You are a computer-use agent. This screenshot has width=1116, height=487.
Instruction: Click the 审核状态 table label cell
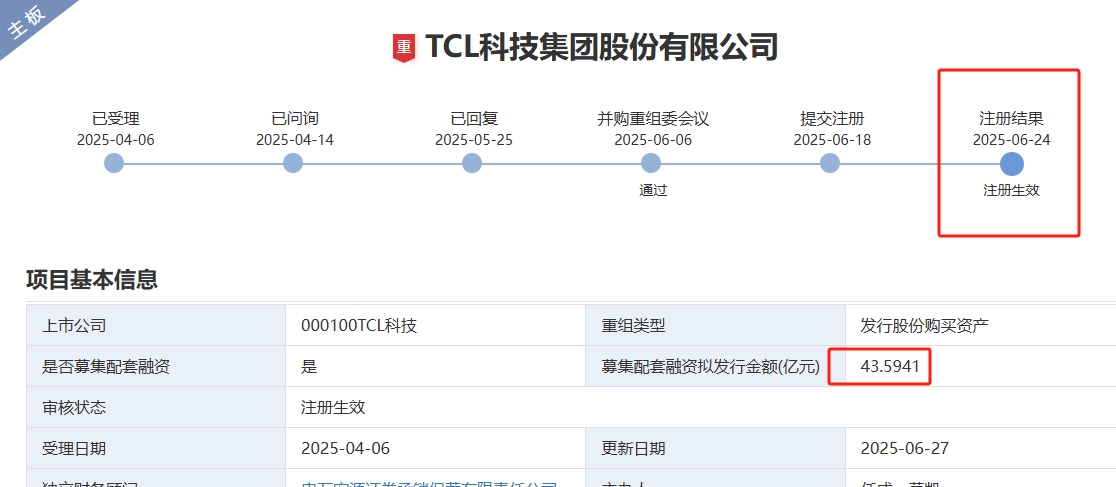pos(156,407)
